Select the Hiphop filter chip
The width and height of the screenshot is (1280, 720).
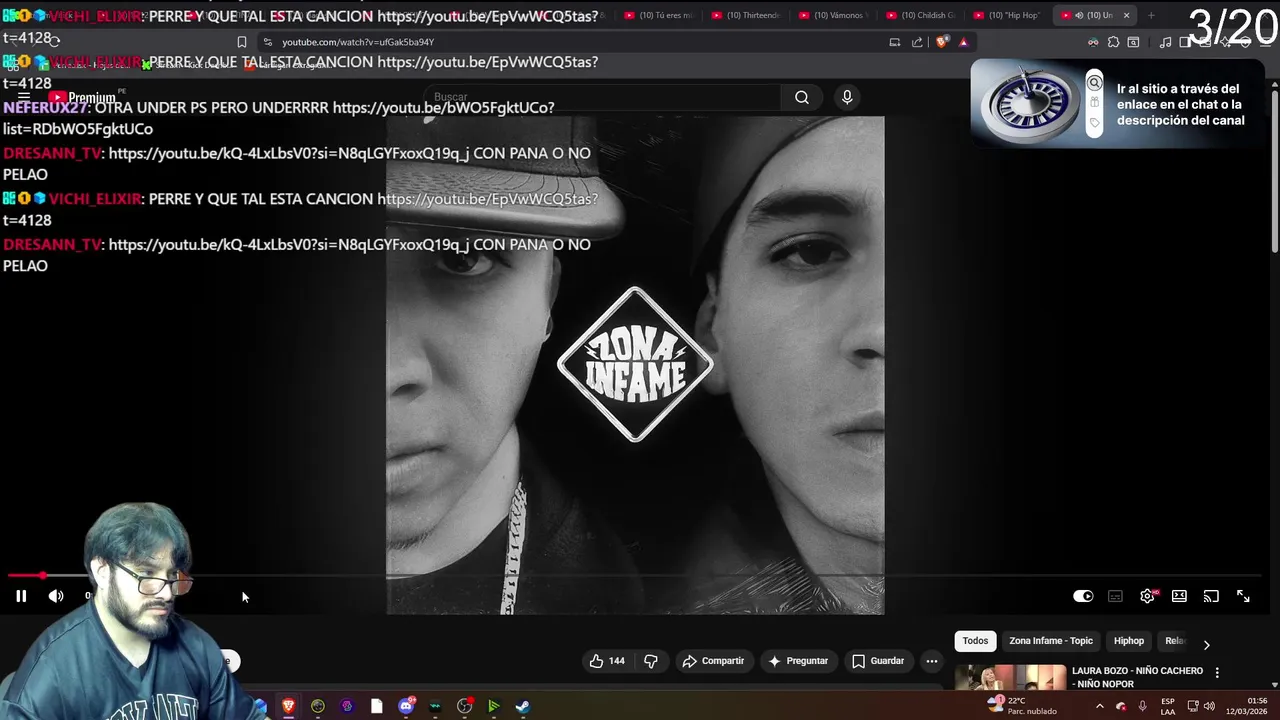tap(1129, 641)
